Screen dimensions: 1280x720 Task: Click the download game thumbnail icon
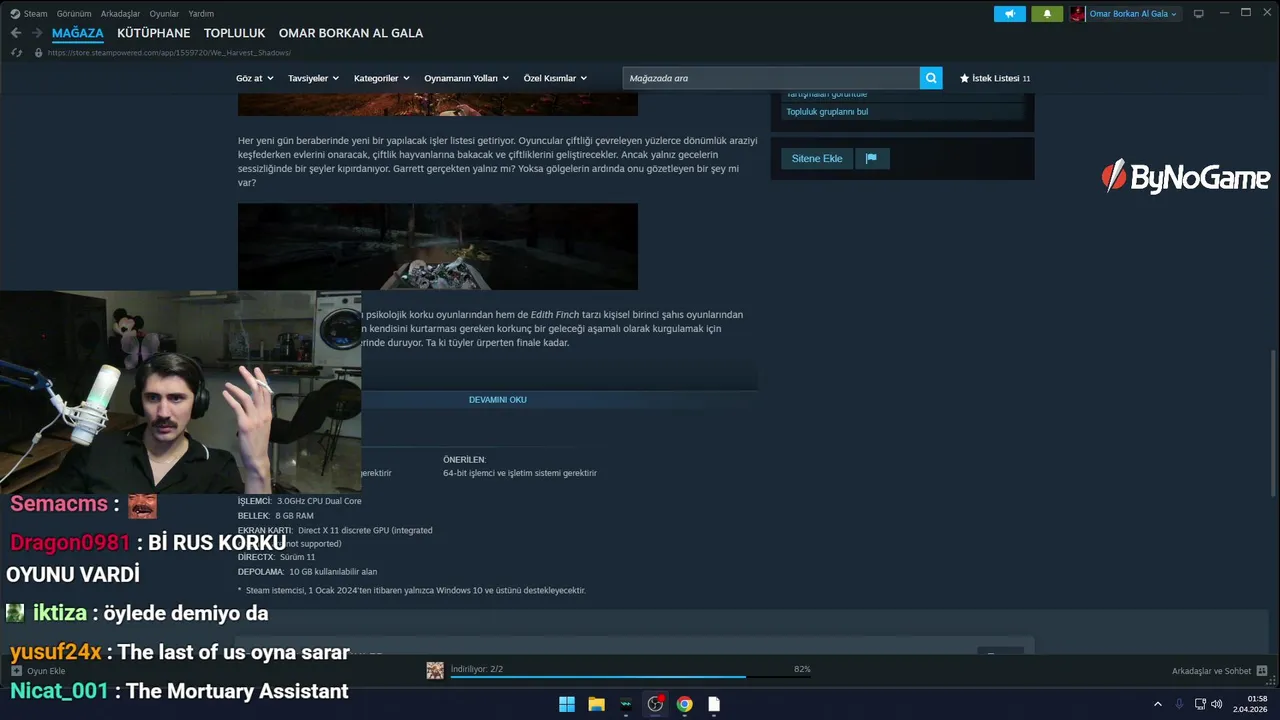pos(435,671)
